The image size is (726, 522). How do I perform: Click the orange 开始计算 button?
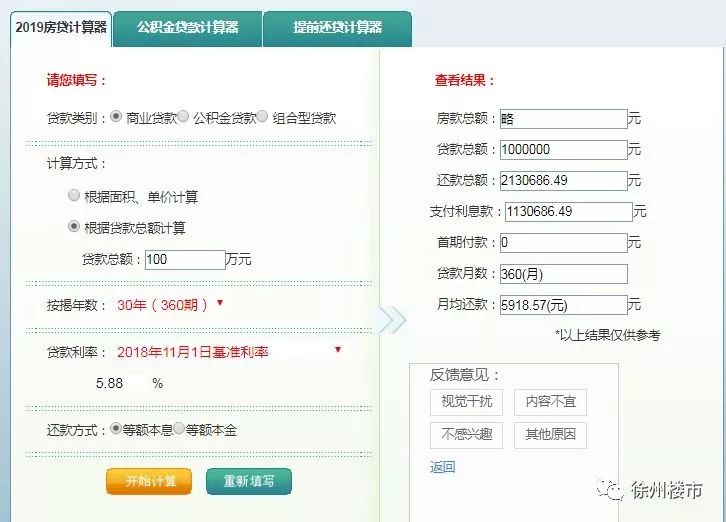(x=149, y=481)
